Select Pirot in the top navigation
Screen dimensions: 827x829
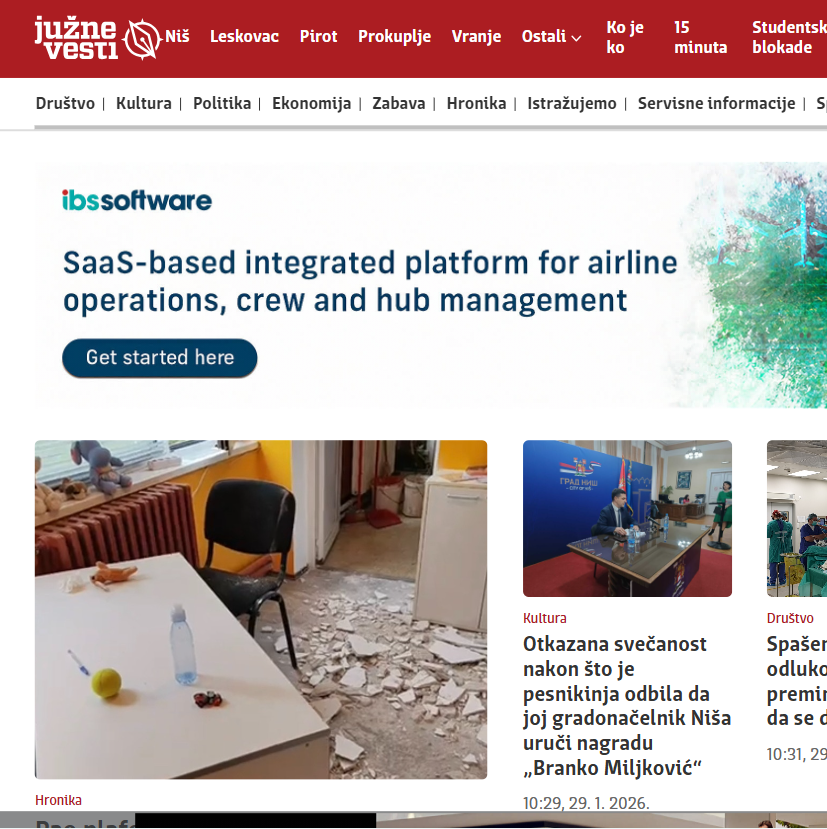318,37
